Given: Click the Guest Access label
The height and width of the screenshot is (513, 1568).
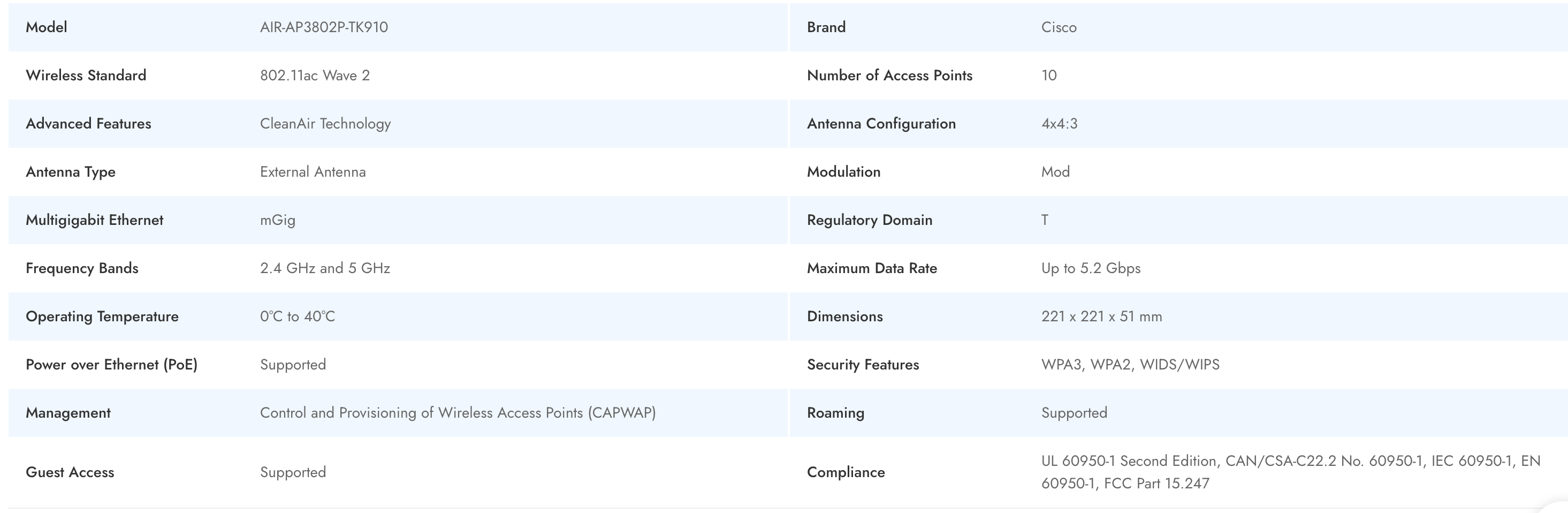Looking at the screenshot, I should [x=70, y=472].
